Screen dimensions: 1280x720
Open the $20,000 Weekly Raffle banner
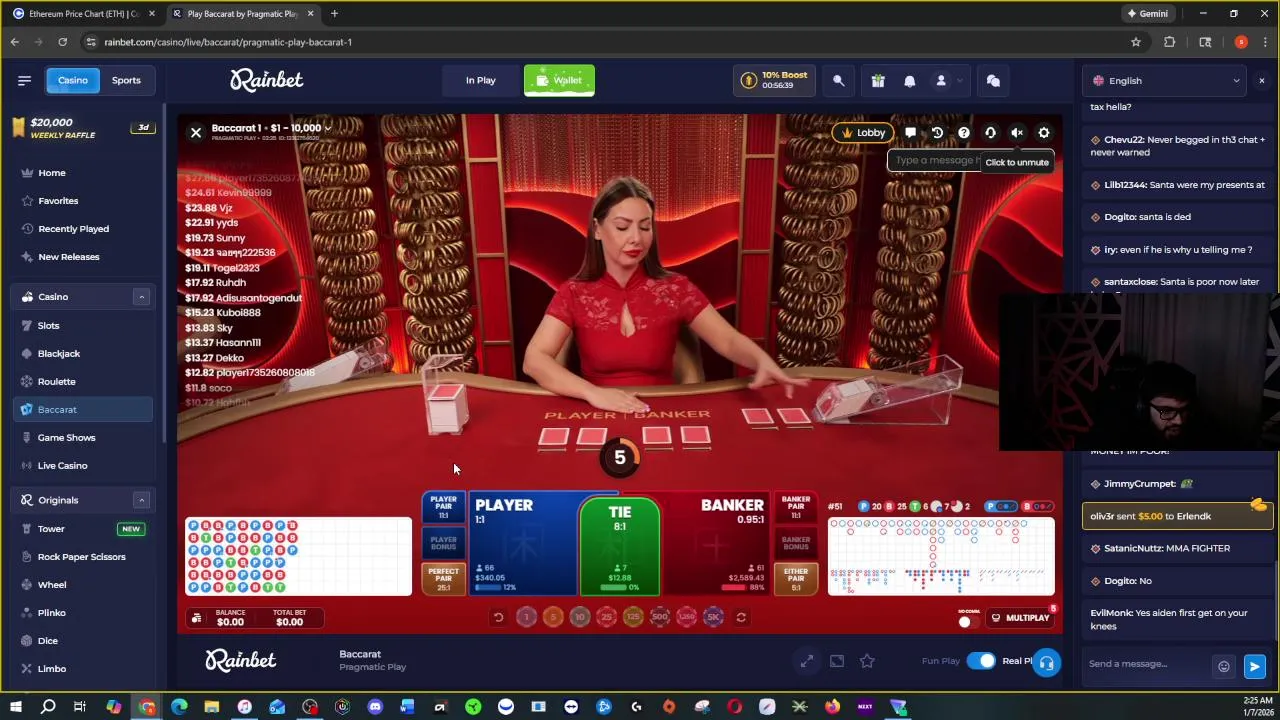click(82, 128)
